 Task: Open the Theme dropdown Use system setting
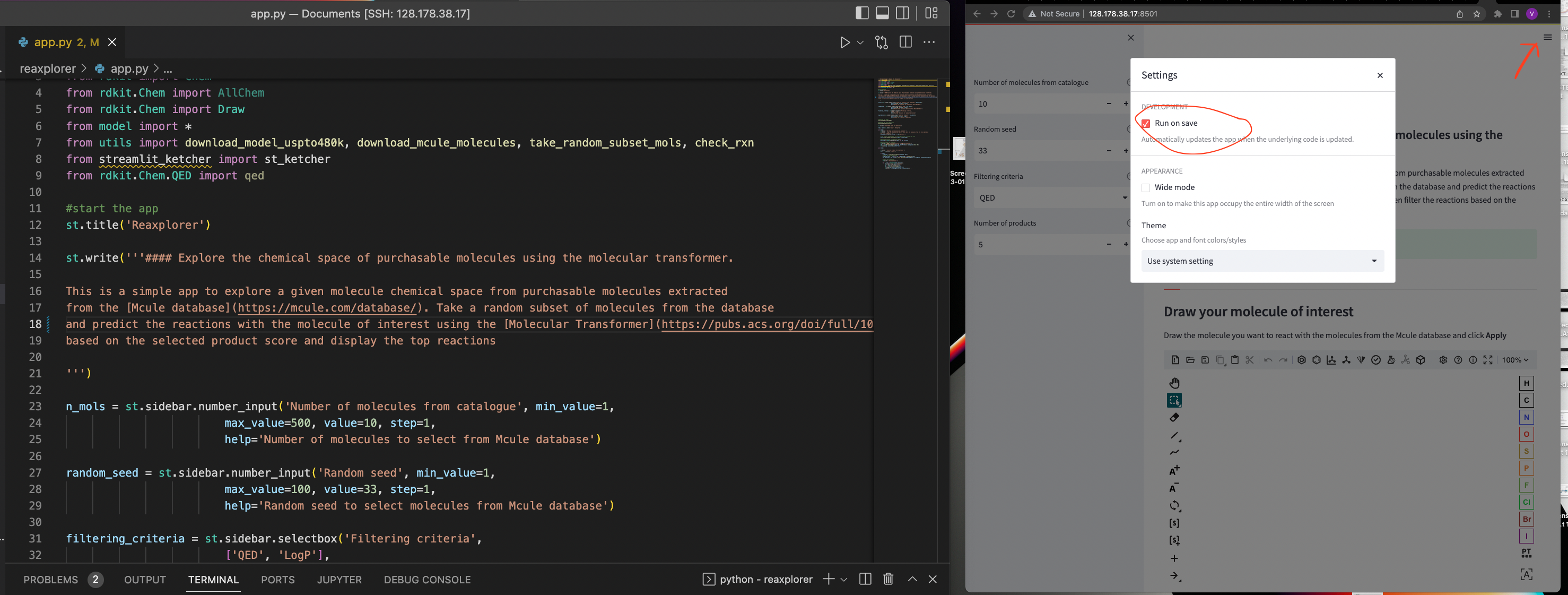click(1262, 261)
